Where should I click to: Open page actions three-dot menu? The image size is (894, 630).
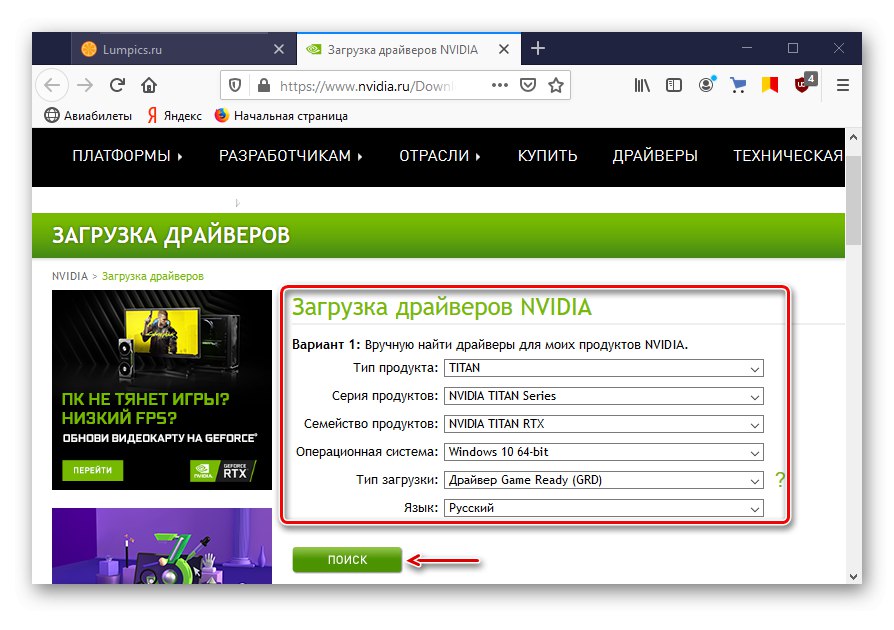[x=499, y=85]
